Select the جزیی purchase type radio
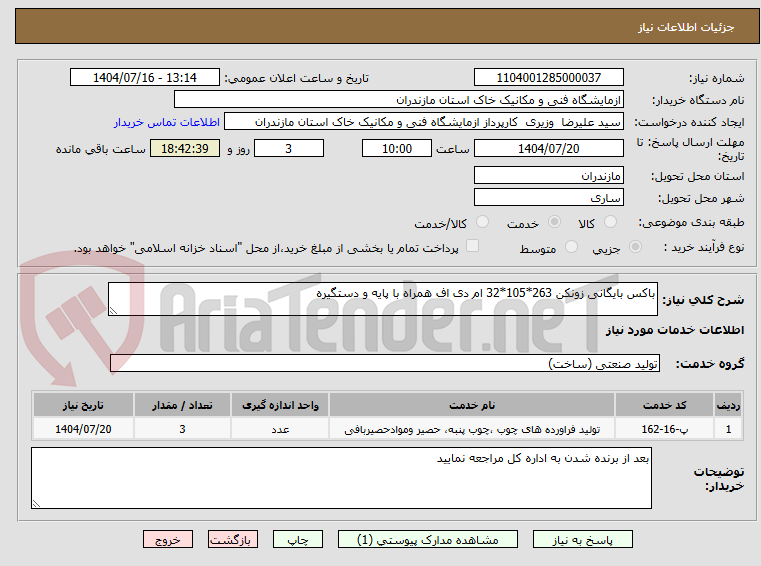The height and width of the screenshot is (566, 761). coord(635,247)
